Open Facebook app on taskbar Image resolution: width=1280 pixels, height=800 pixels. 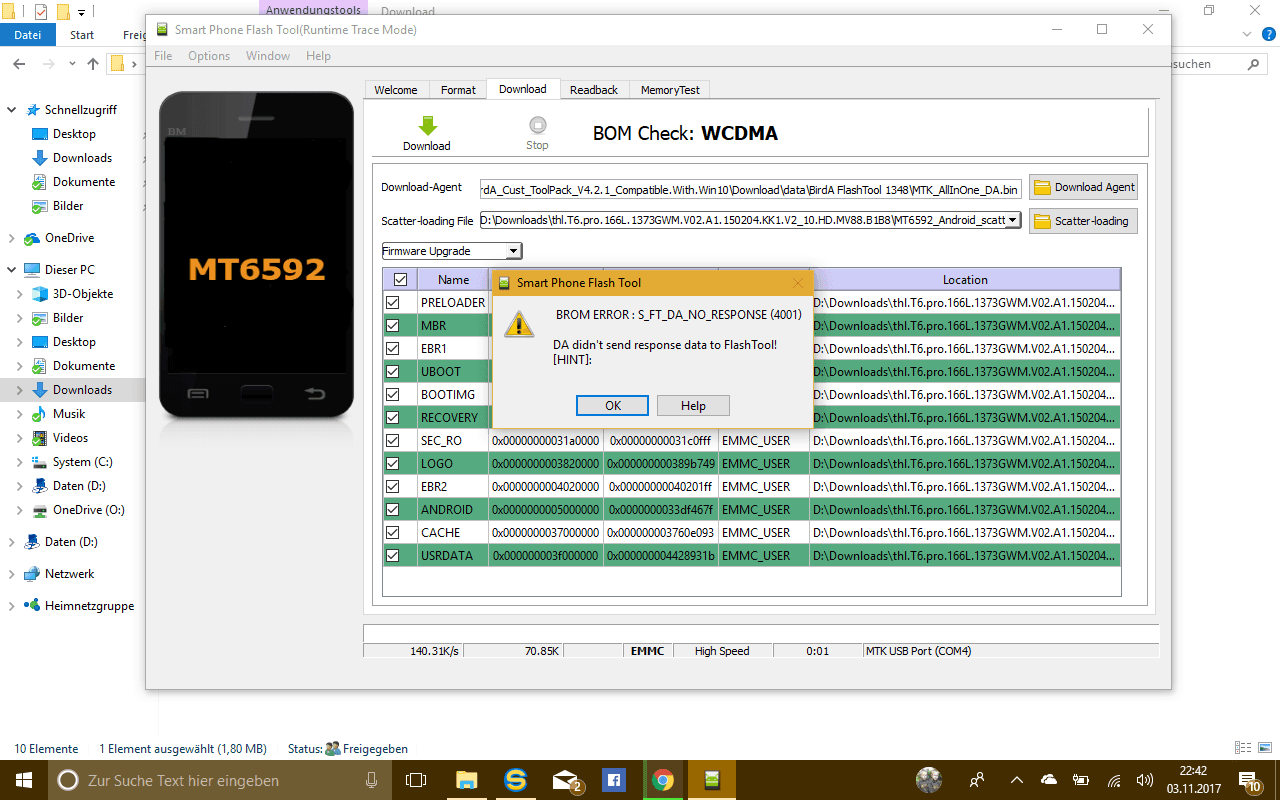point(613,780)
